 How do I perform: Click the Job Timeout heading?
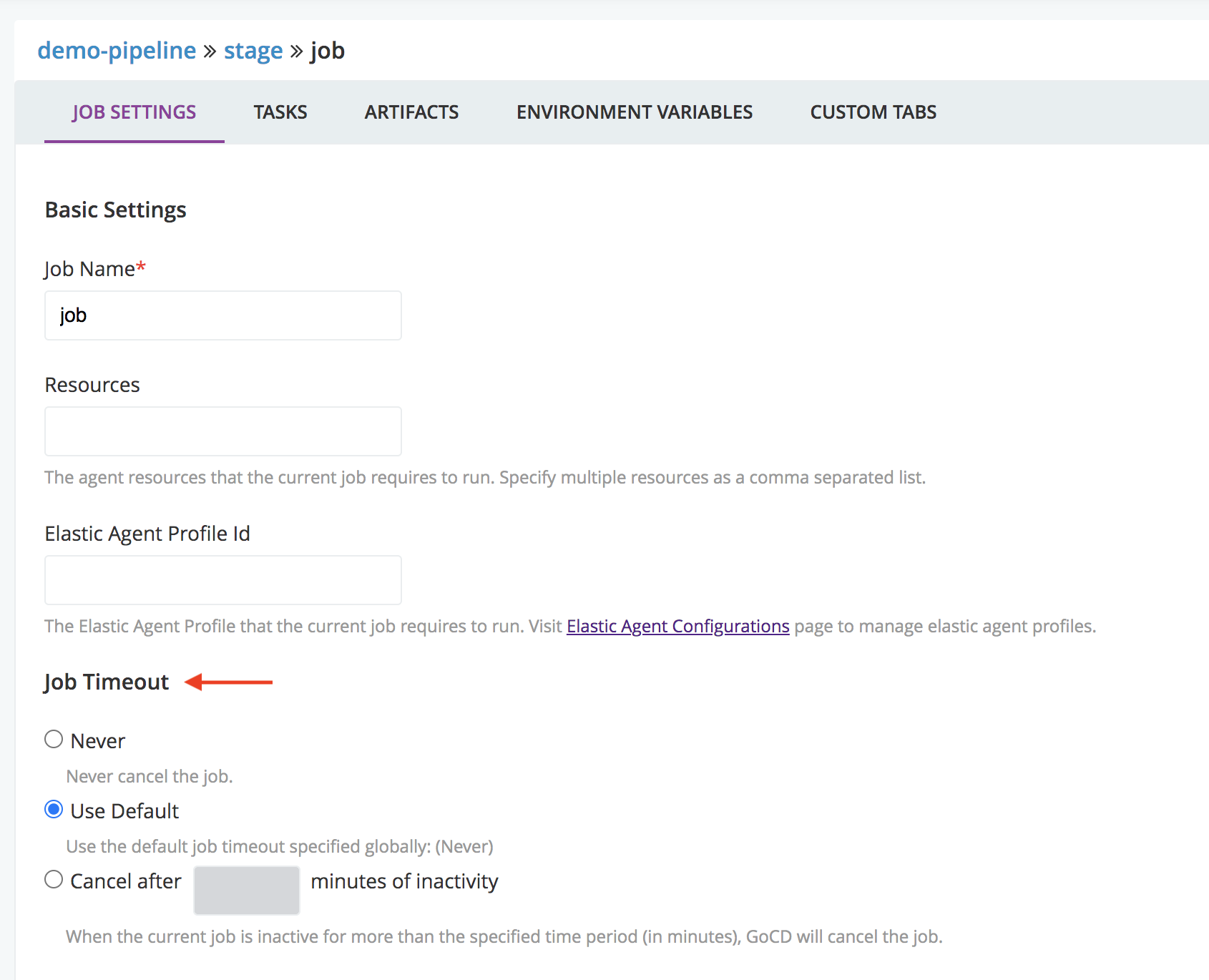click(107, 682)
